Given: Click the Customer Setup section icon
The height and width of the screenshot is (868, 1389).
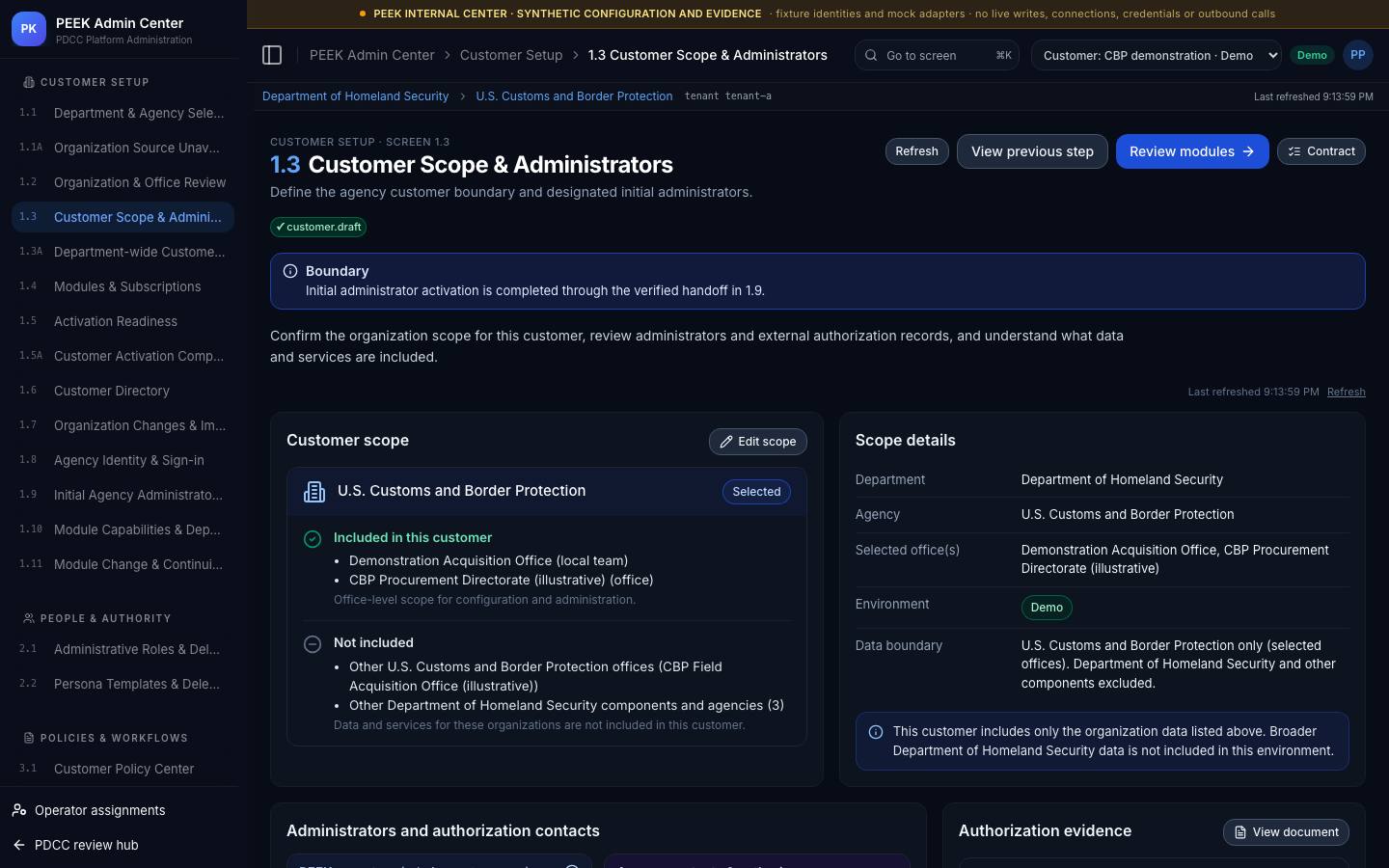Looking at the screenshot, I should pyautogui.click(x=29, y=82).
